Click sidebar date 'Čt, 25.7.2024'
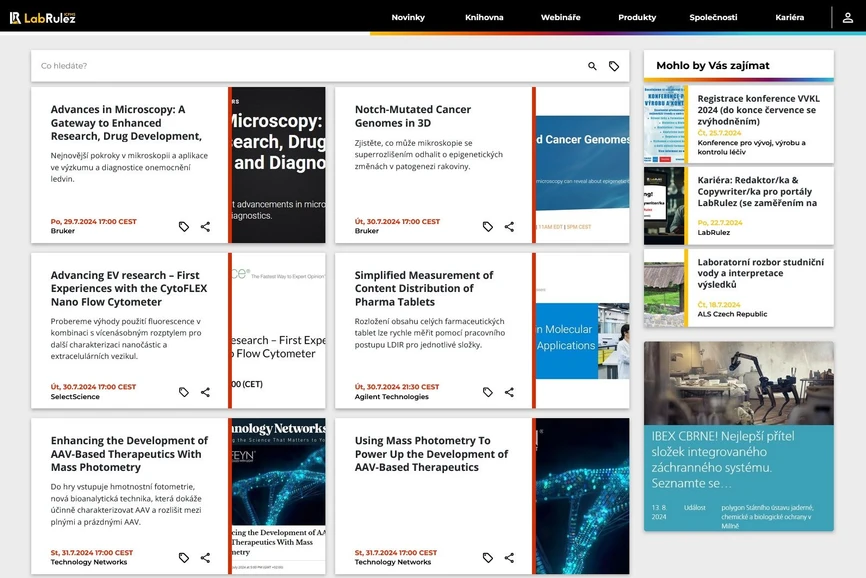The image size is (866, 578). click(x=719, y=133)
